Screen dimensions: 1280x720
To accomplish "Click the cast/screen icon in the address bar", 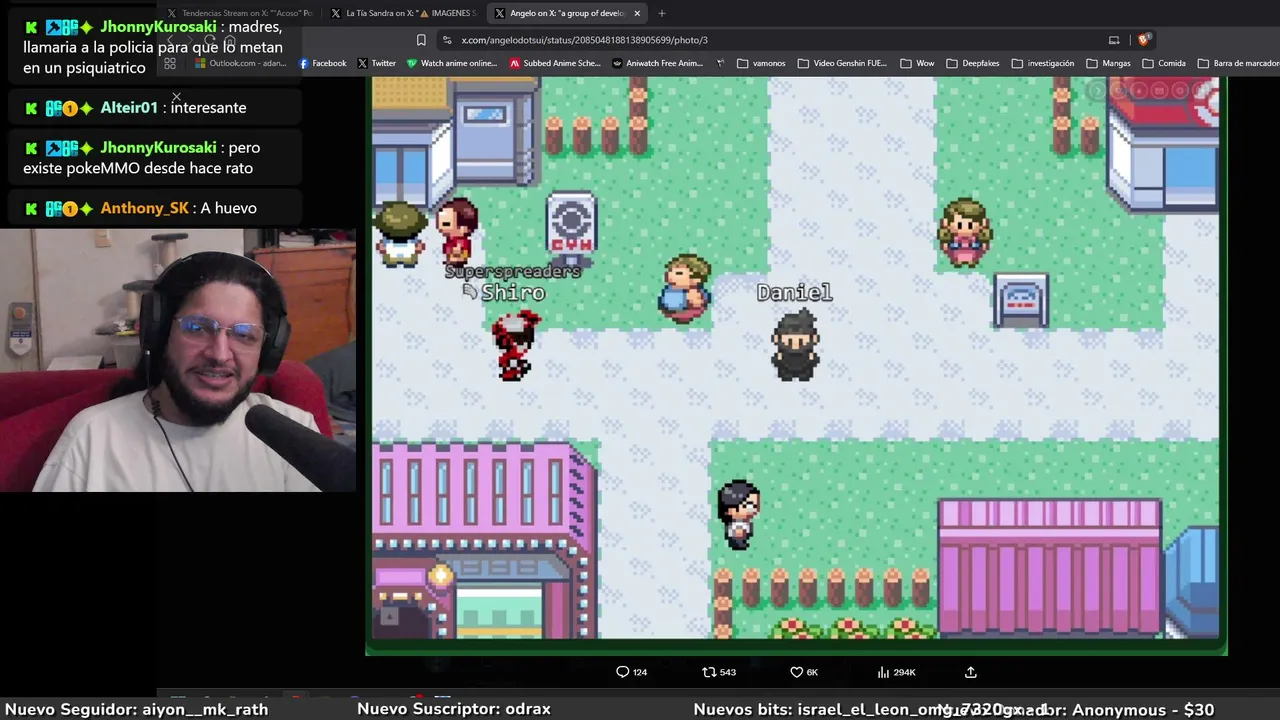I will 1114,40.
